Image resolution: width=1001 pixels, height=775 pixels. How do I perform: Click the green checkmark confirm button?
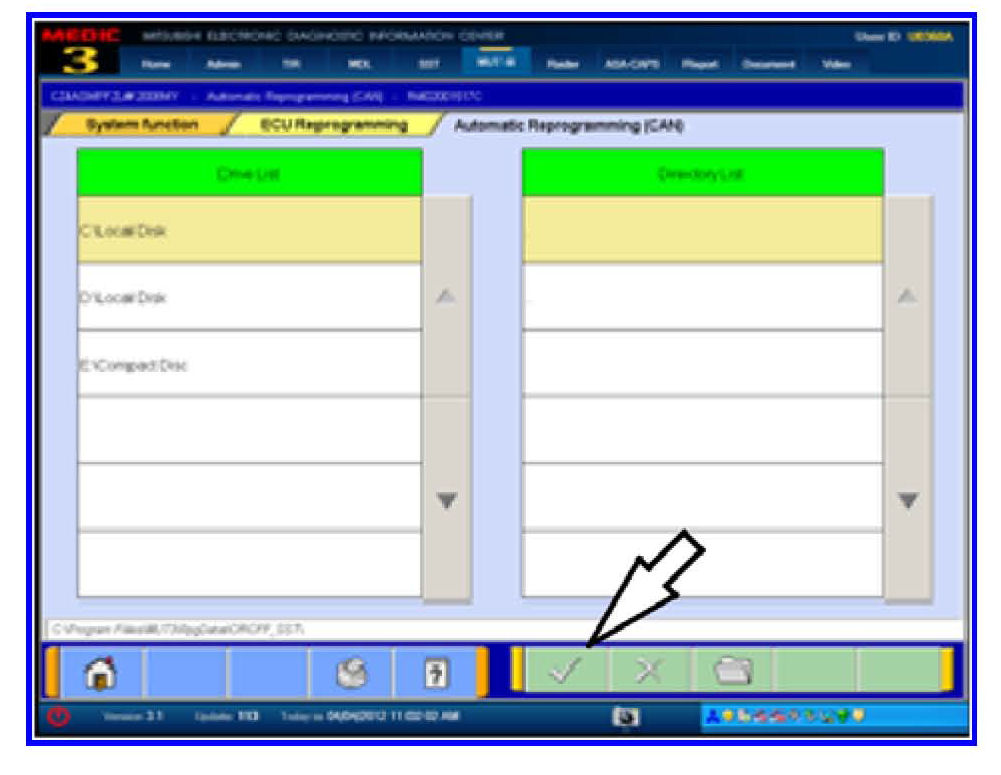point(567,670)
